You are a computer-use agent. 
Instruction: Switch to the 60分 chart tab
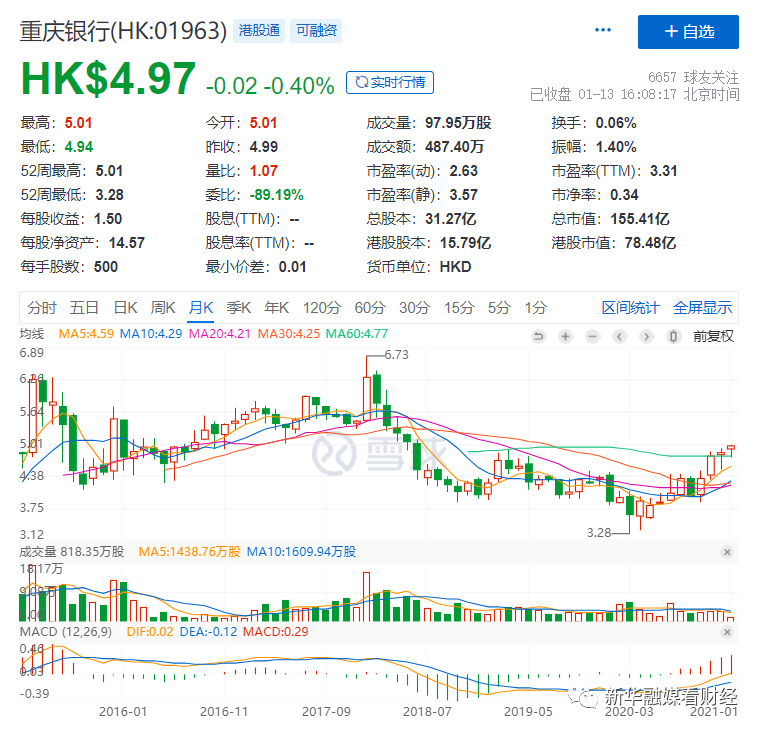click(370, 308)
